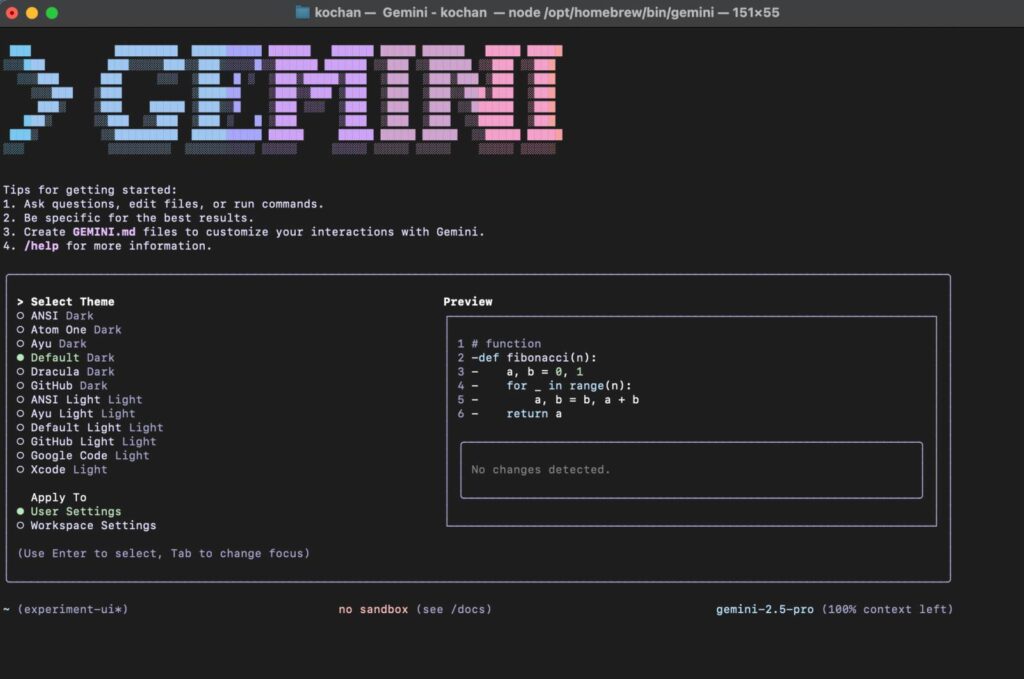Viewport: 1024px width, 679px height.
Task: Click the yellow minimize window button
Action: 31,13
